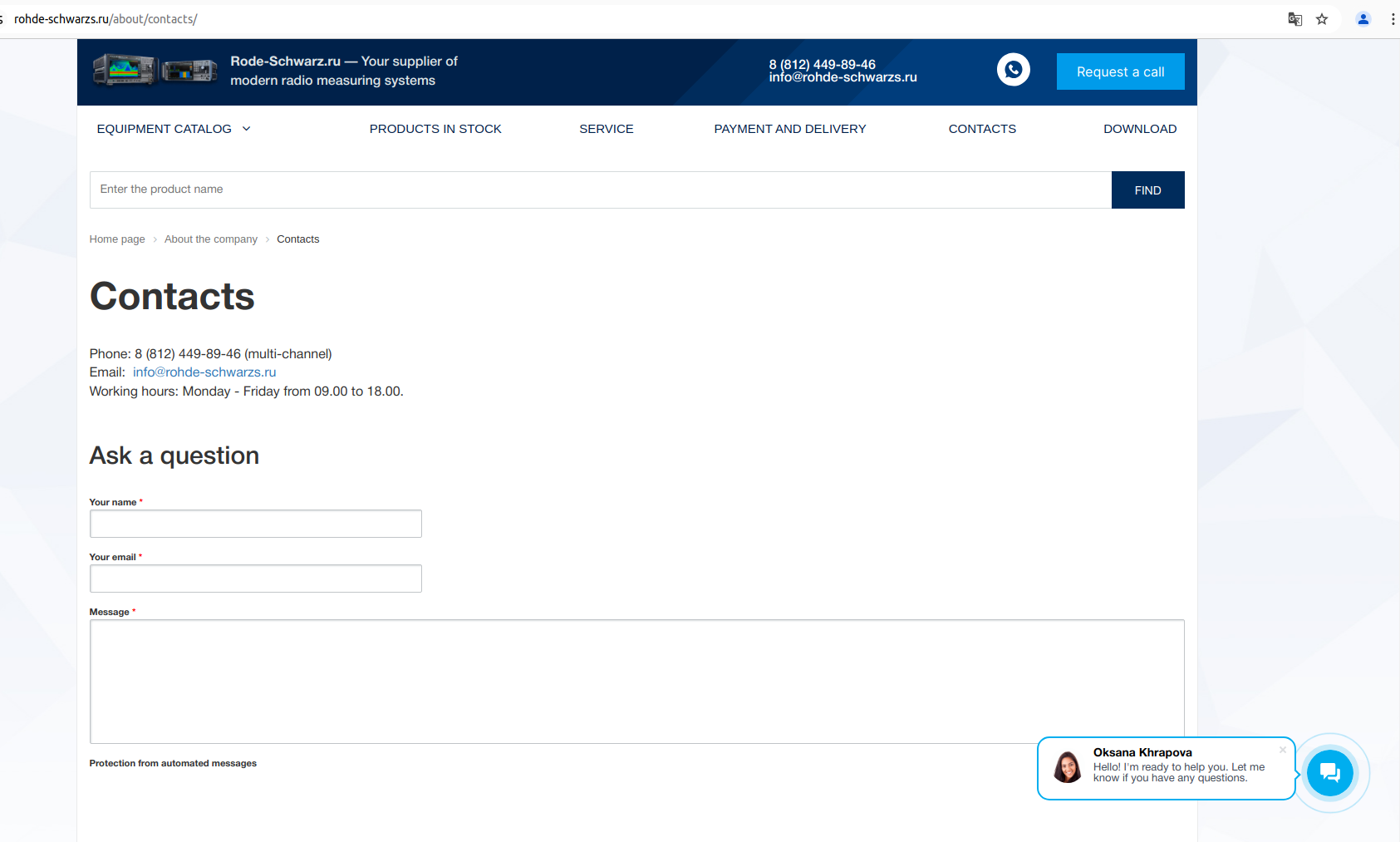The height and width of the screenshot is (842, 1400).
Task: Expand the Equipment Catalog dropdown arrow
Action: pos(246,129)
